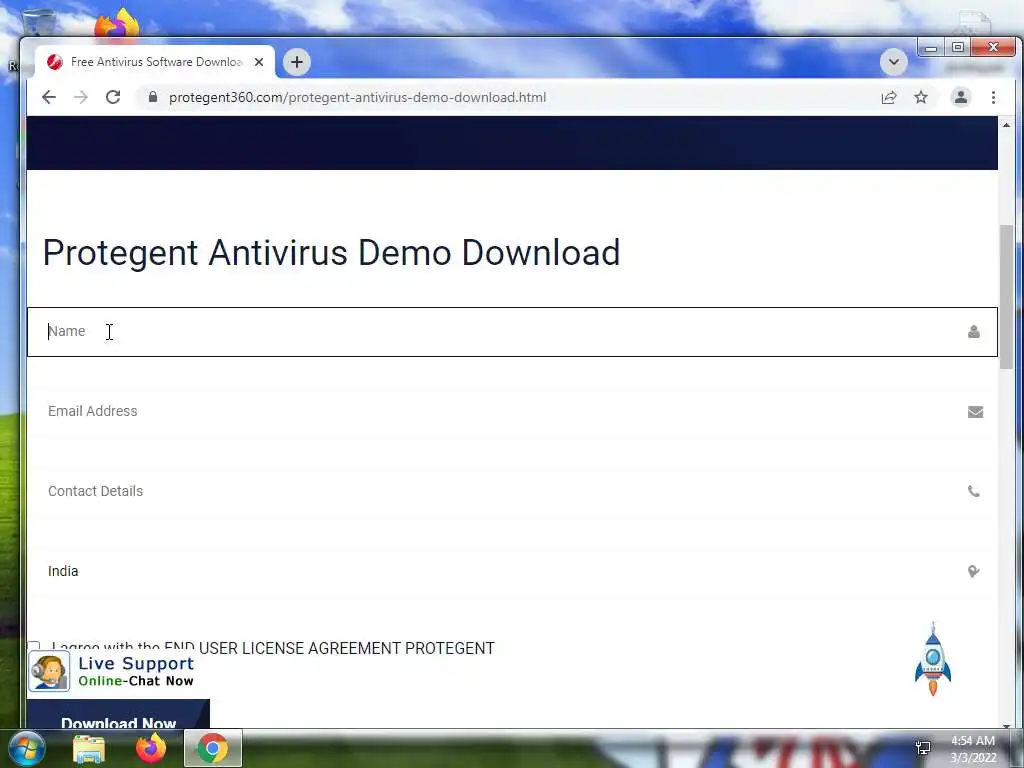The height and width of the screenshot is (768, 1024).
Task: Focus the Name input field
Action: point(512,332)
